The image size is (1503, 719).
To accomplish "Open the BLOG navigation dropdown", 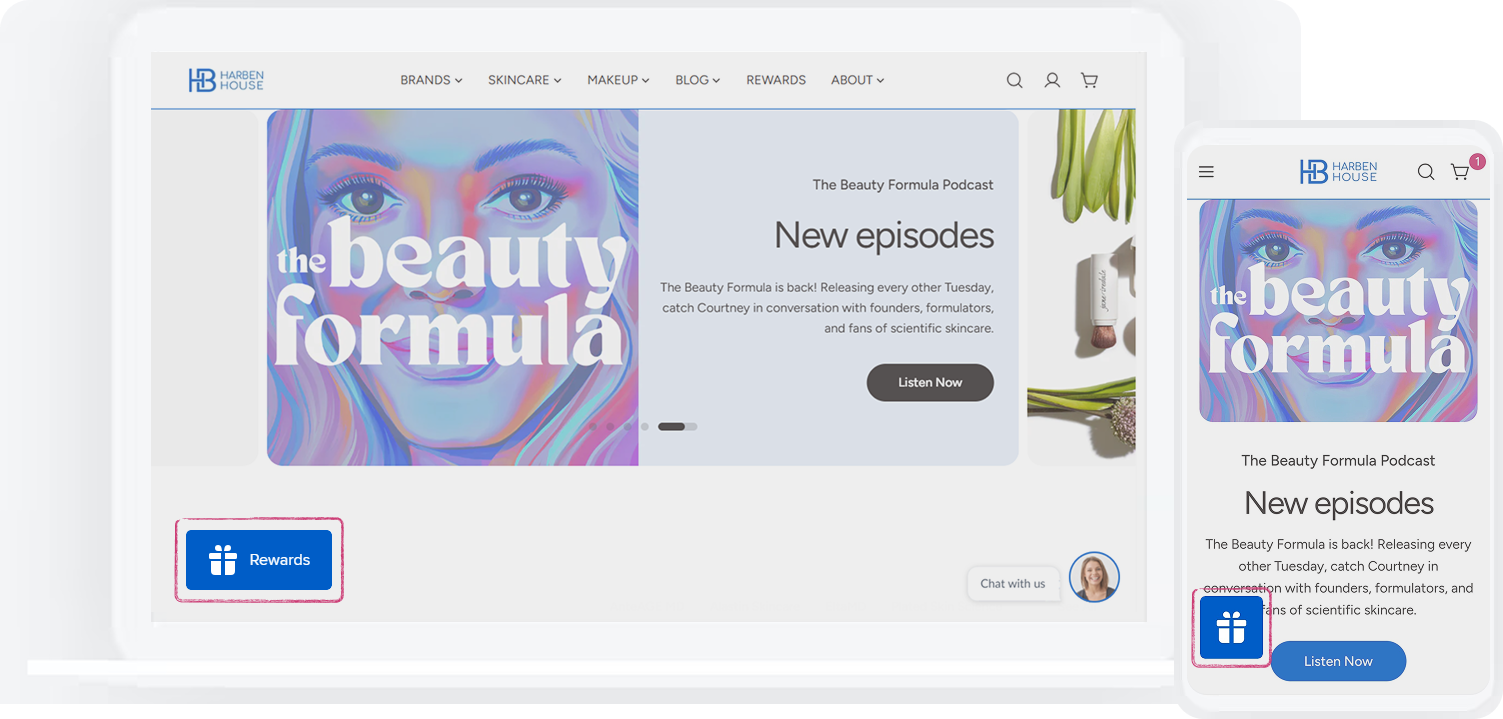I will [x=697, y=80].
